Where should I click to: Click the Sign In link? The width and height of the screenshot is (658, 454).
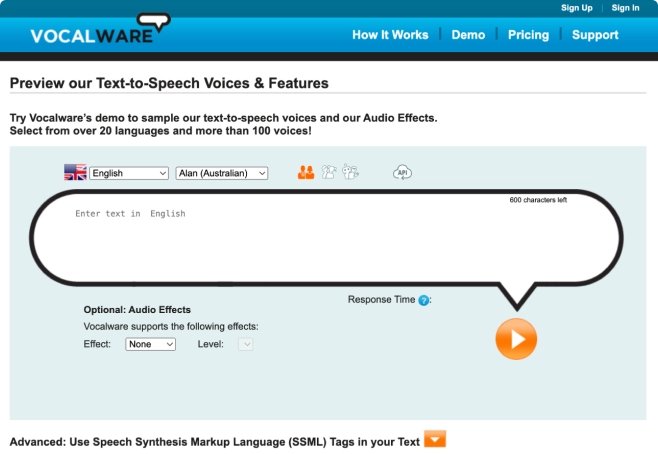[625, 8]
